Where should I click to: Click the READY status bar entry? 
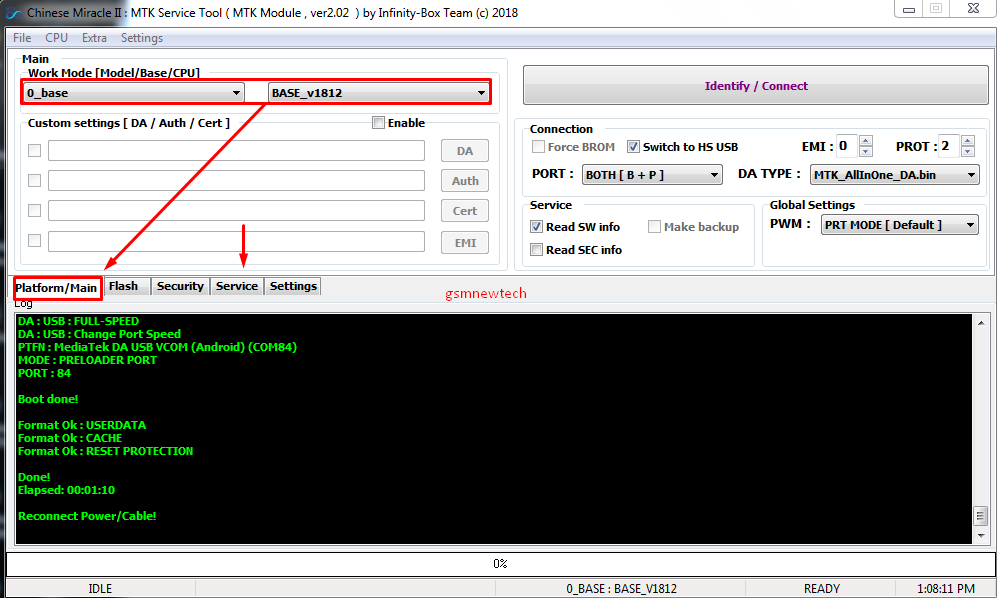click(822, 589)
